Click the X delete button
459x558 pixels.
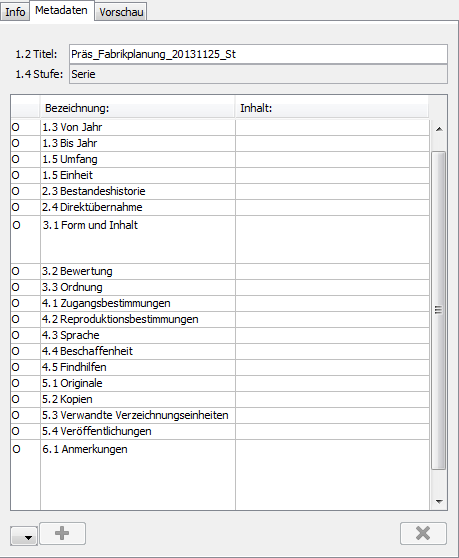coord(423,533)
